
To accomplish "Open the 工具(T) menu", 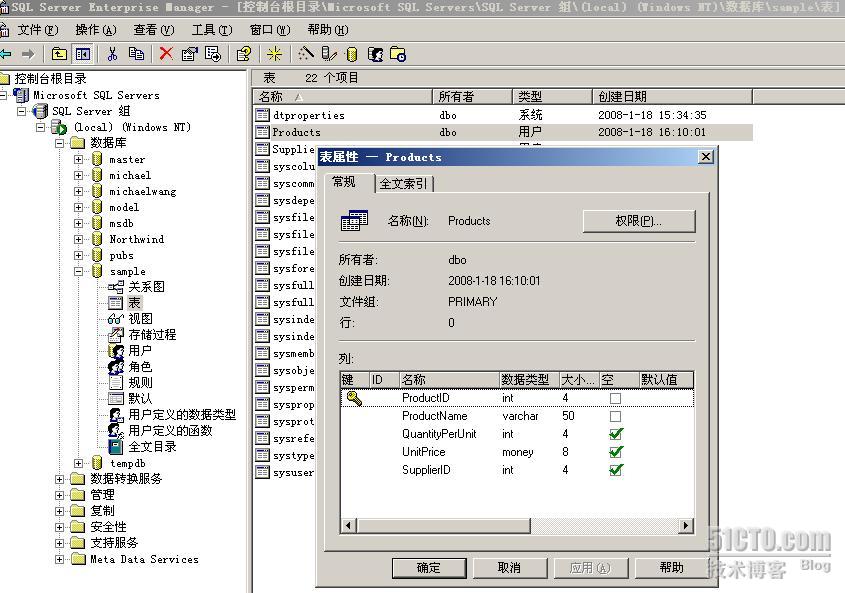I will point(212,30).
